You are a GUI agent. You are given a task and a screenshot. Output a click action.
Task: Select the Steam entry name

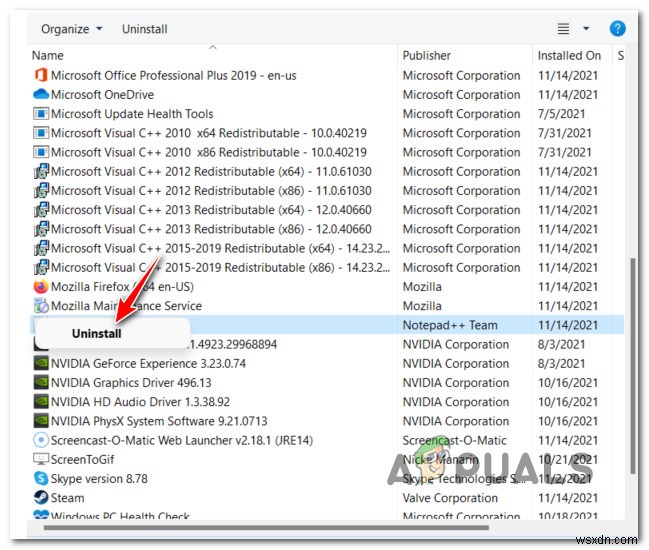[x=67, y=497]
